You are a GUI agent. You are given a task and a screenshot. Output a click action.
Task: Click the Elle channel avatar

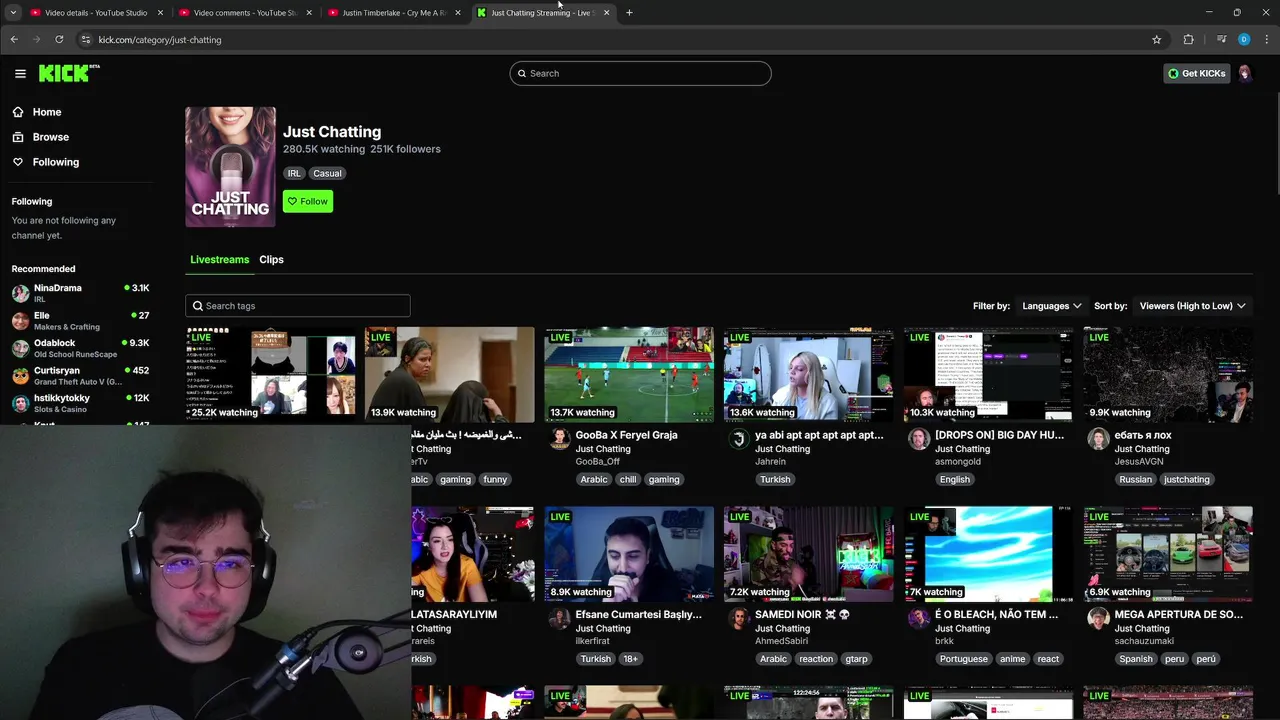20,321
